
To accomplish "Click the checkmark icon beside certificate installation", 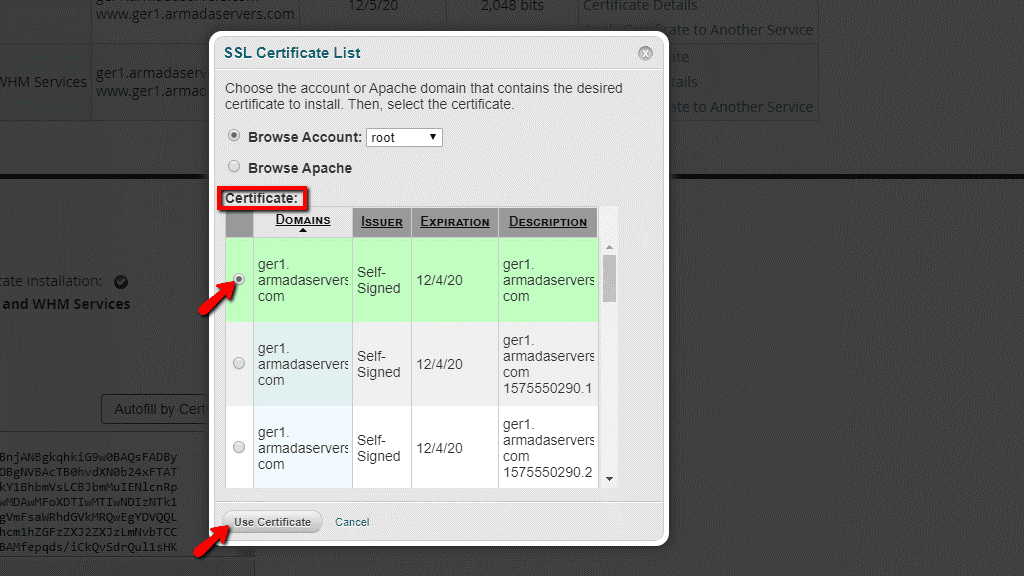I will 121,282.
